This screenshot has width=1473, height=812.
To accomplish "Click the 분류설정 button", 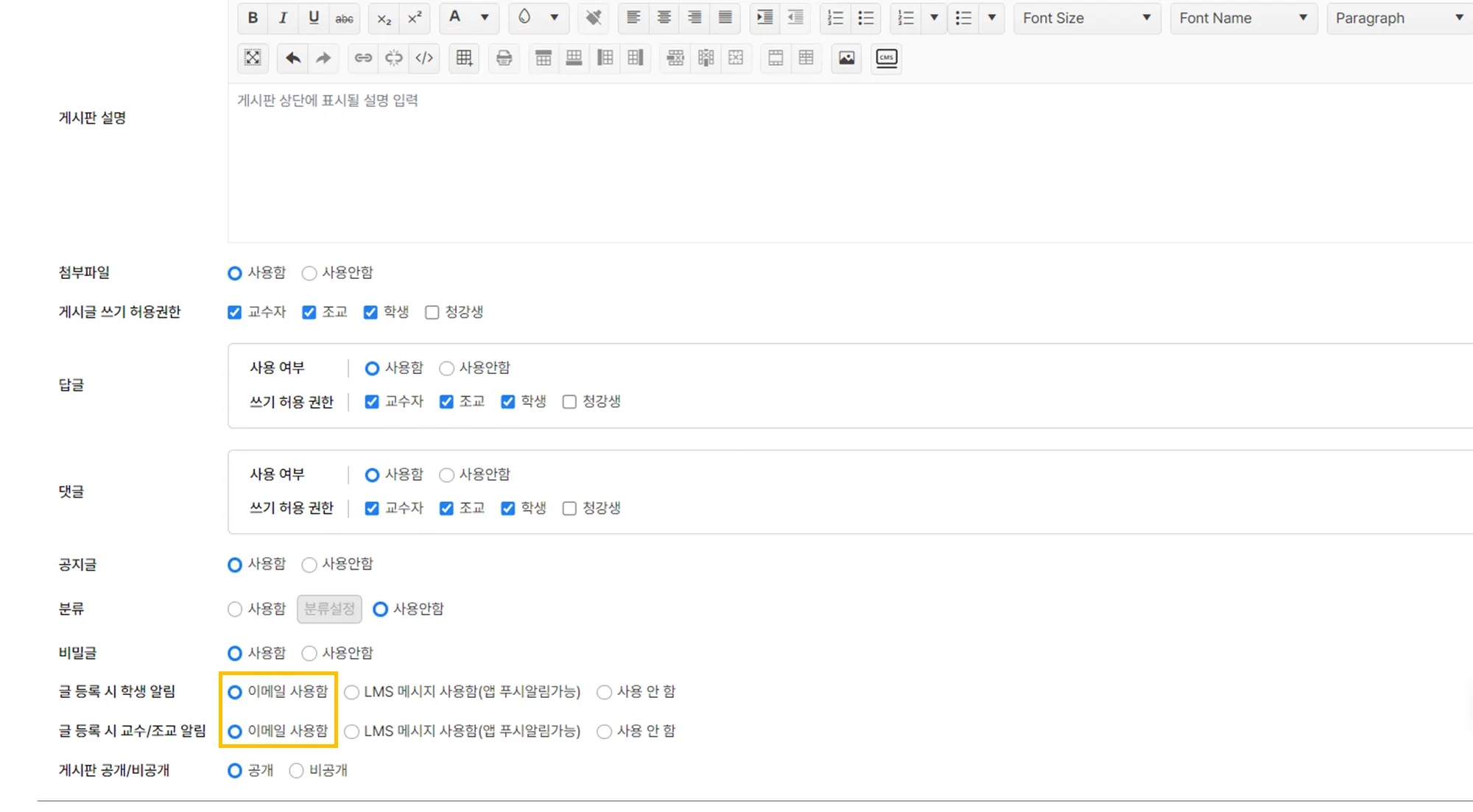I will tap(329, 609).
